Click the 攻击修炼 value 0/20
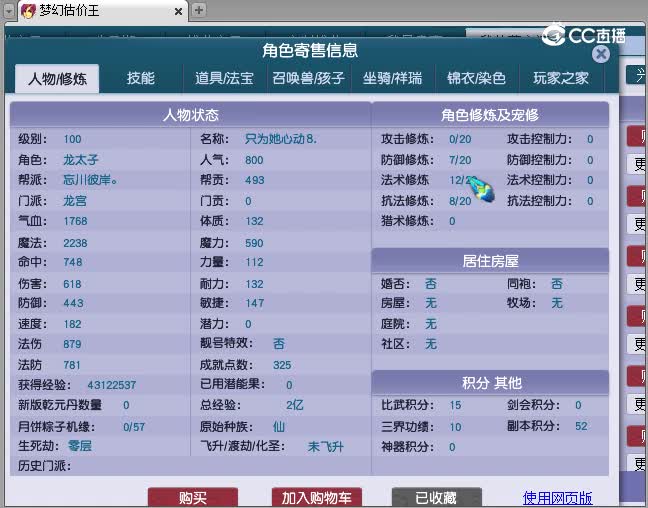648x508 pixels. (460, 139)
